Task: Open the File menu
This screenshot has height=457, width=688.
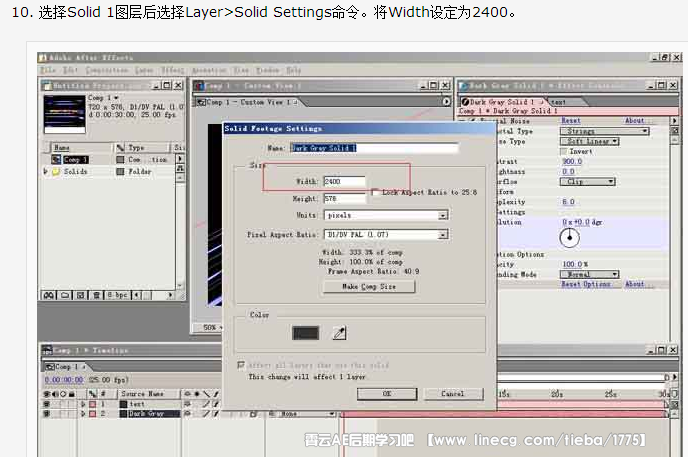Action: 48,70
